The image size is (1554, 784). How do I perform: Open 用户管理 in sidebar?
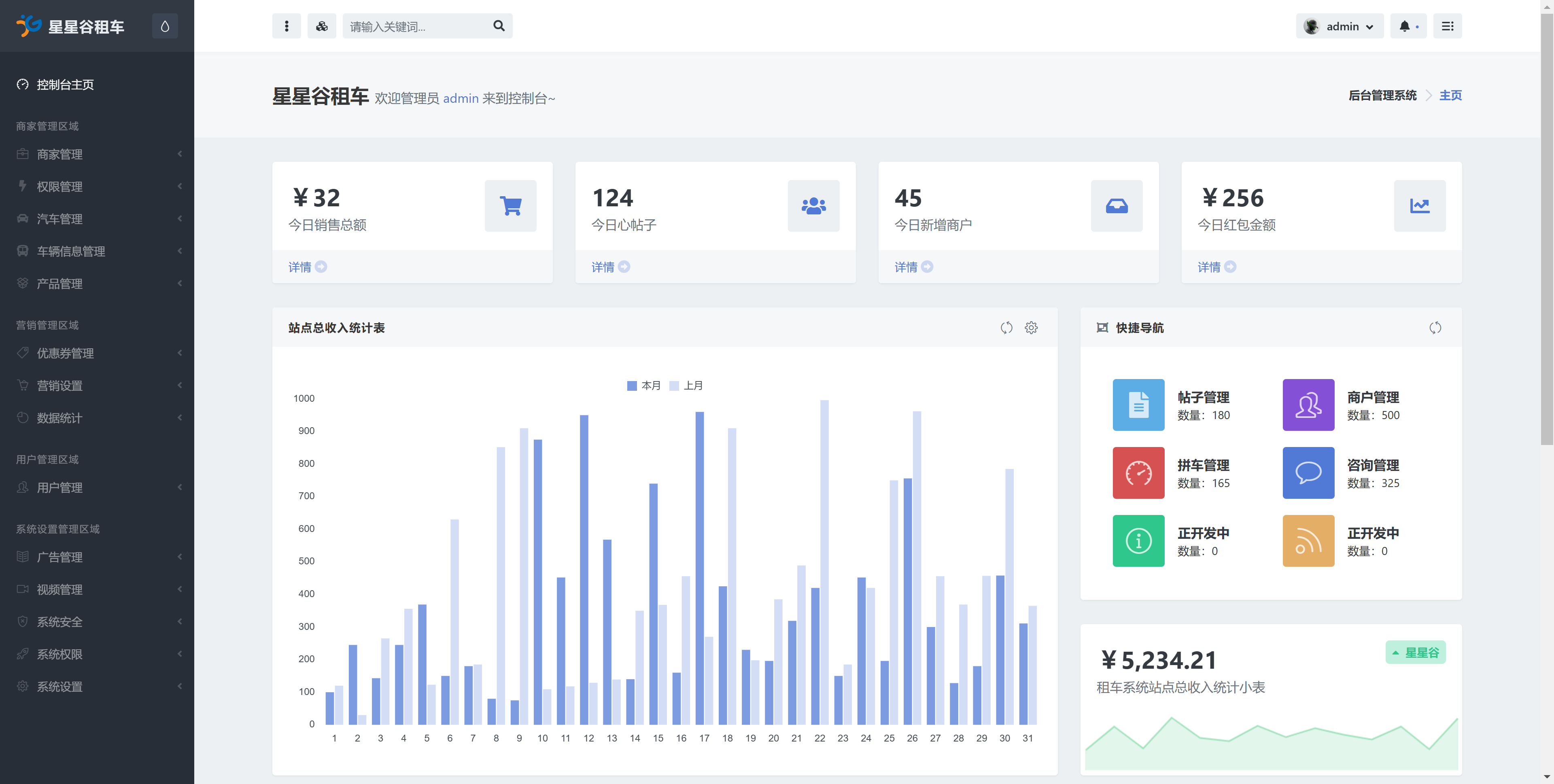[x=97, y=487]
